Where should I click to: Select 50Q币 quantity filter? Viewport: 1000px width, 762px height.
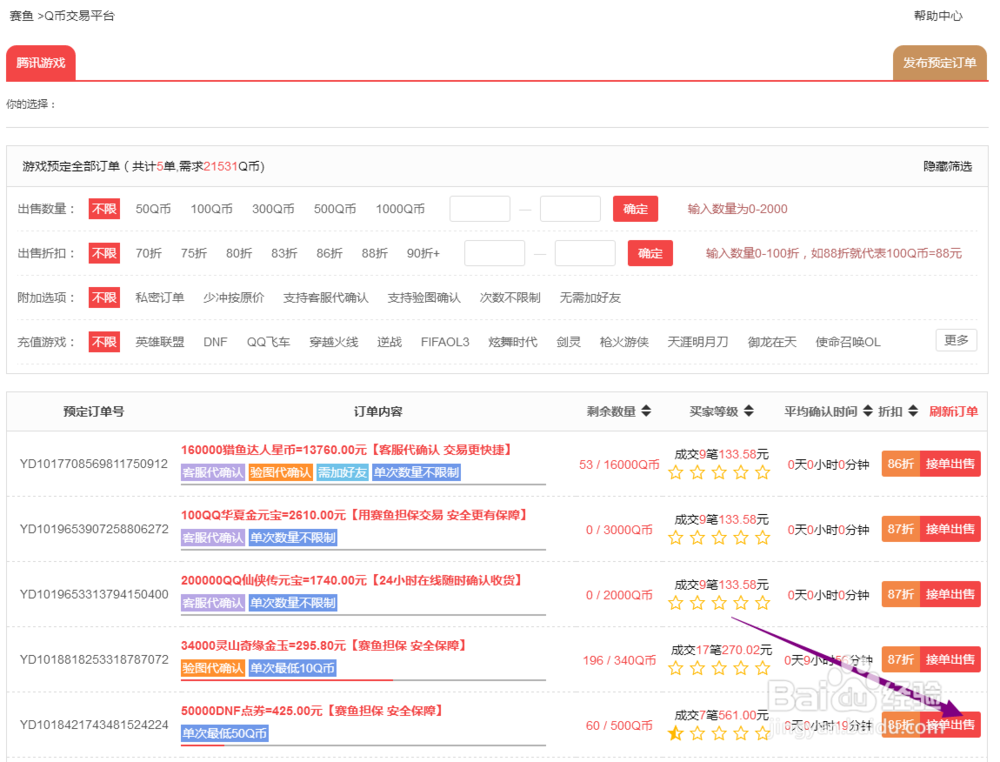pos(153,209)
